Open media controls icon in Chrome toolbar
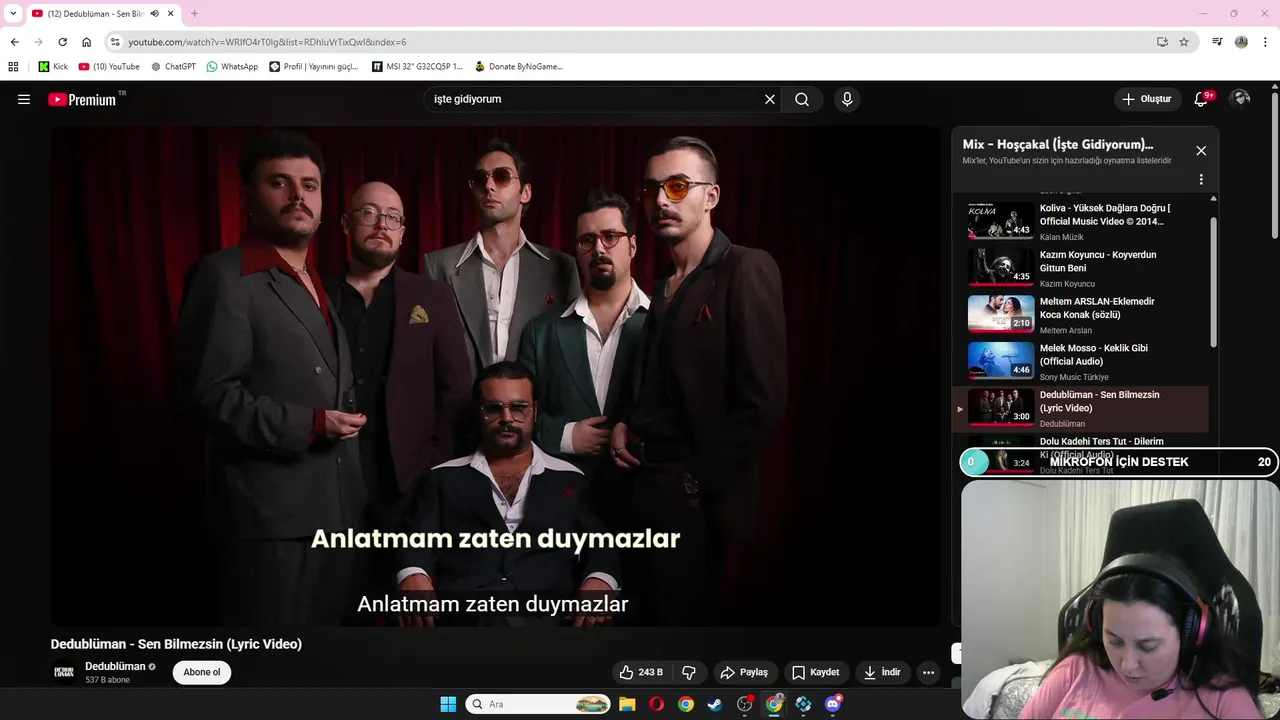 click(x=1217, y=42)
